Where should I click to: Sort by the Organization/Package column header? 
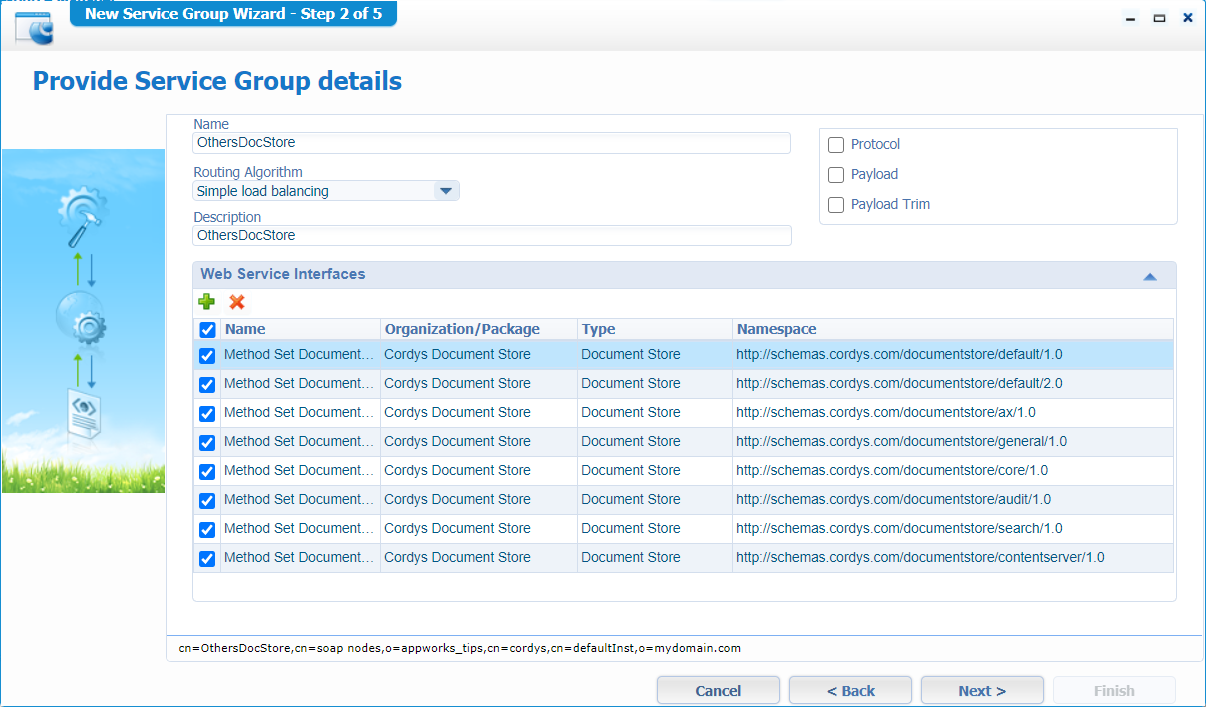click(462, 329)
